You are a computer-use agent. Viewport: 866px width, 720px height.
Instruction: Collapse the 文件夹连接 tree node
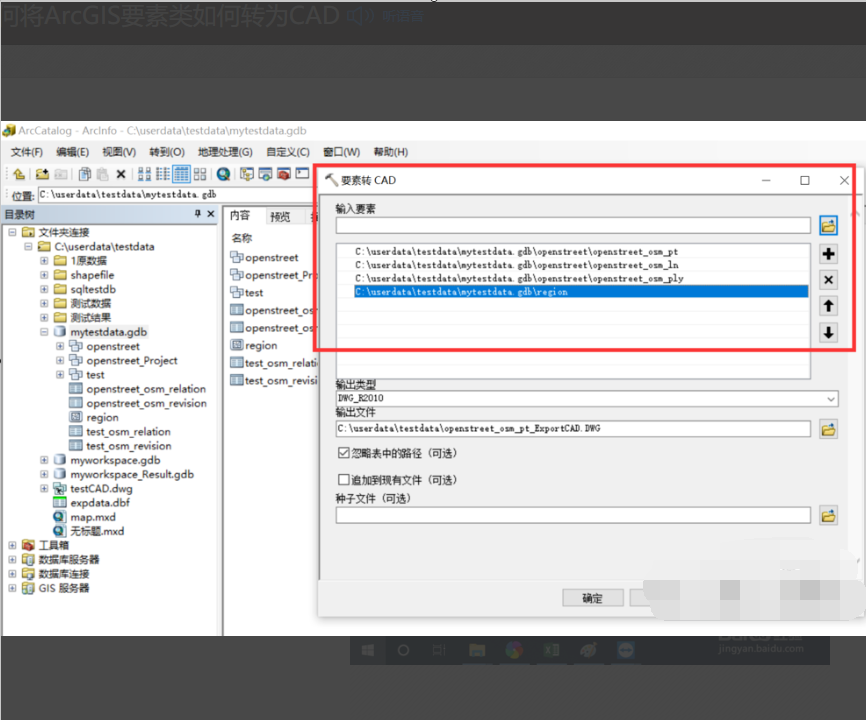(x=12, y=232)
